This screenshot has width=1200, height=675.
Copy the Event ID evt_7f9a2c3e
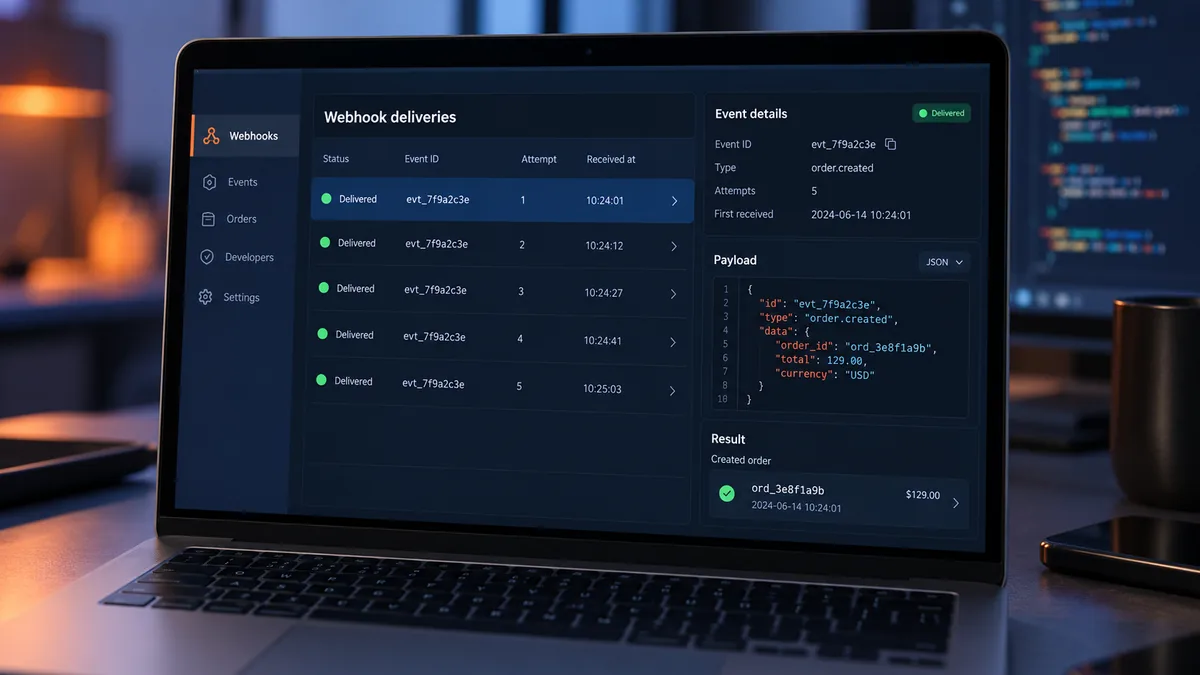[890, 144]
